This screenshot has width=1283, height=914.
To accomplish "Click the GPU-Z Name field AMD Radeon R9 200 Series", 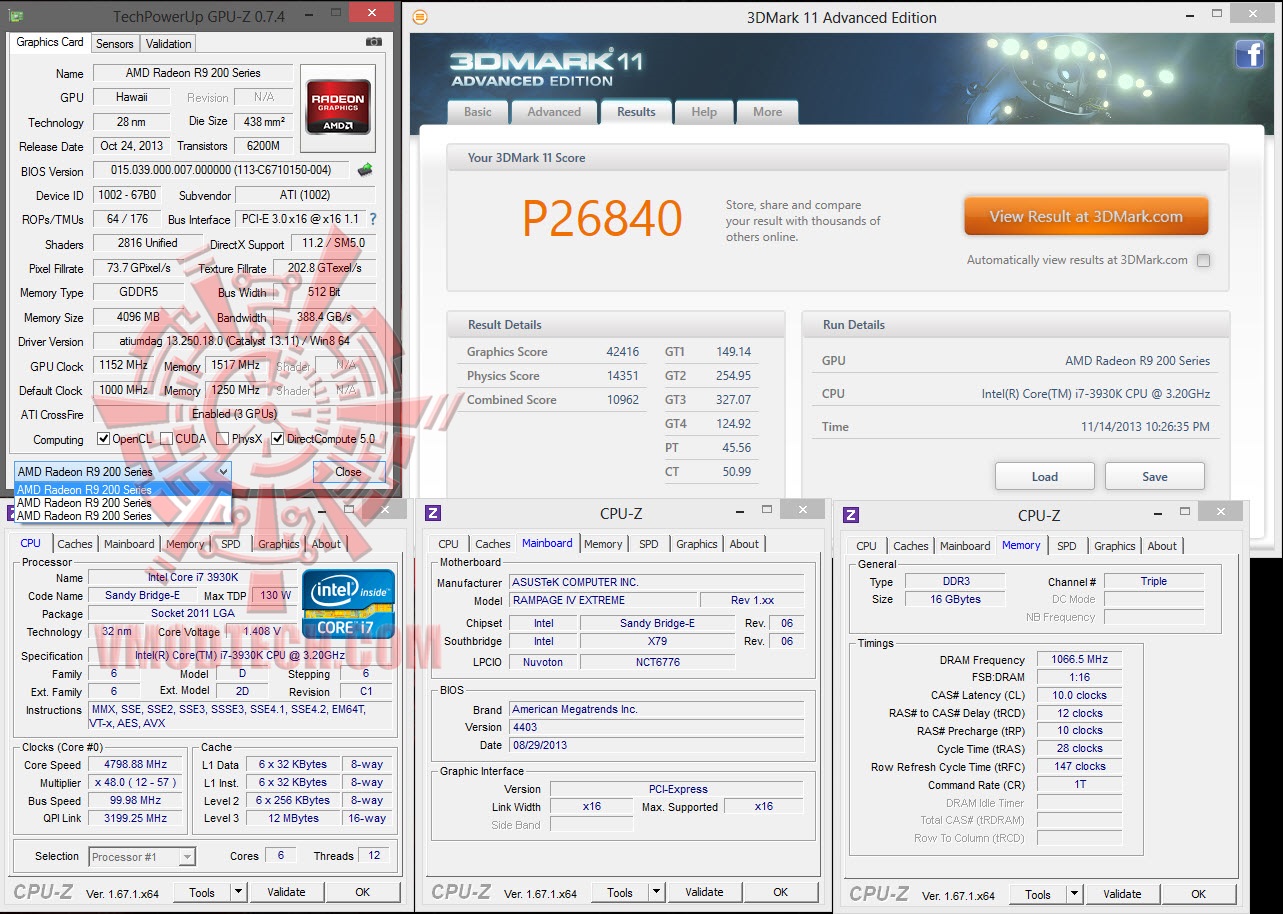I will [193, 73].
